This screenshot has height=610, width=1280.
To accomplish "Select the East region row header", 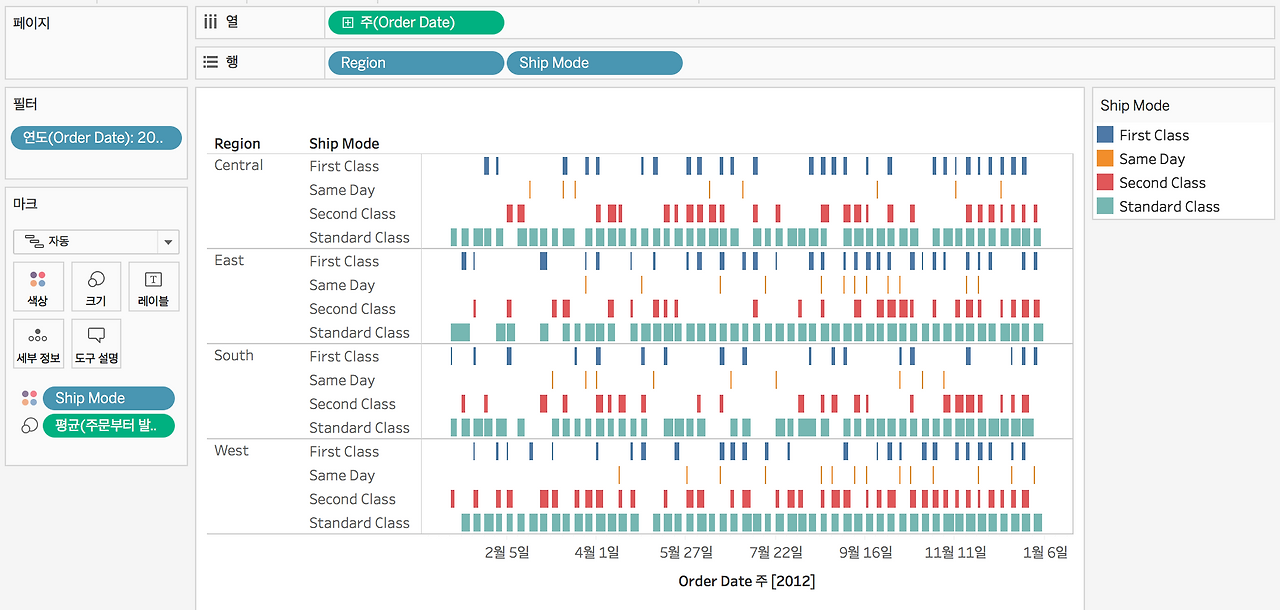I will 229,260.
